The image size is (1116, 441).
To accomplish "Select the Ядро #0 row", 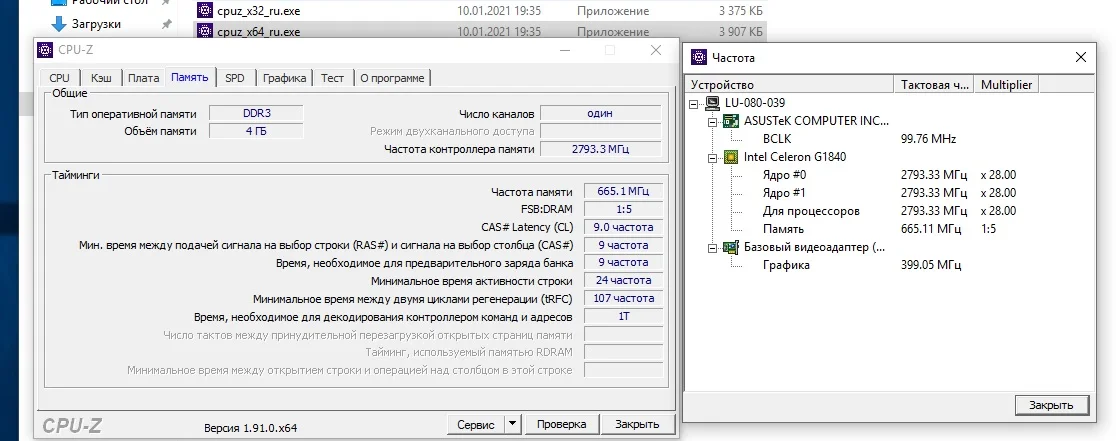I will pyautogui.click(x=784, y=175).
